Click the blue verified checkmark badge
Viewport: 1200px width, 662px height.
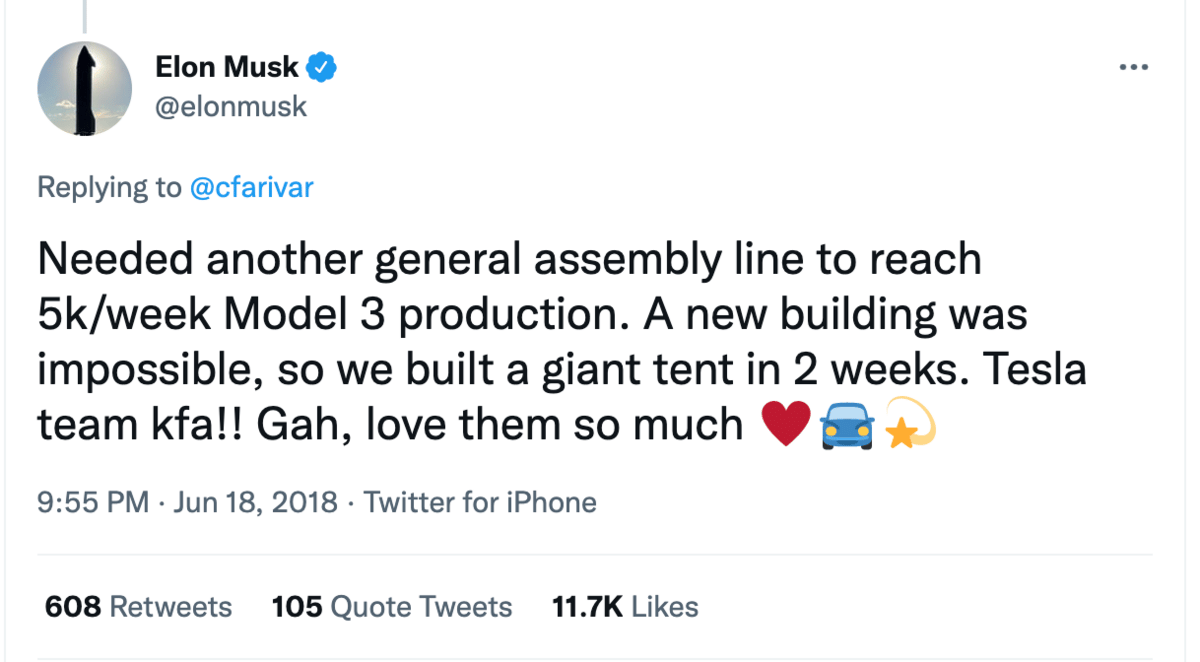coord(322,68)
